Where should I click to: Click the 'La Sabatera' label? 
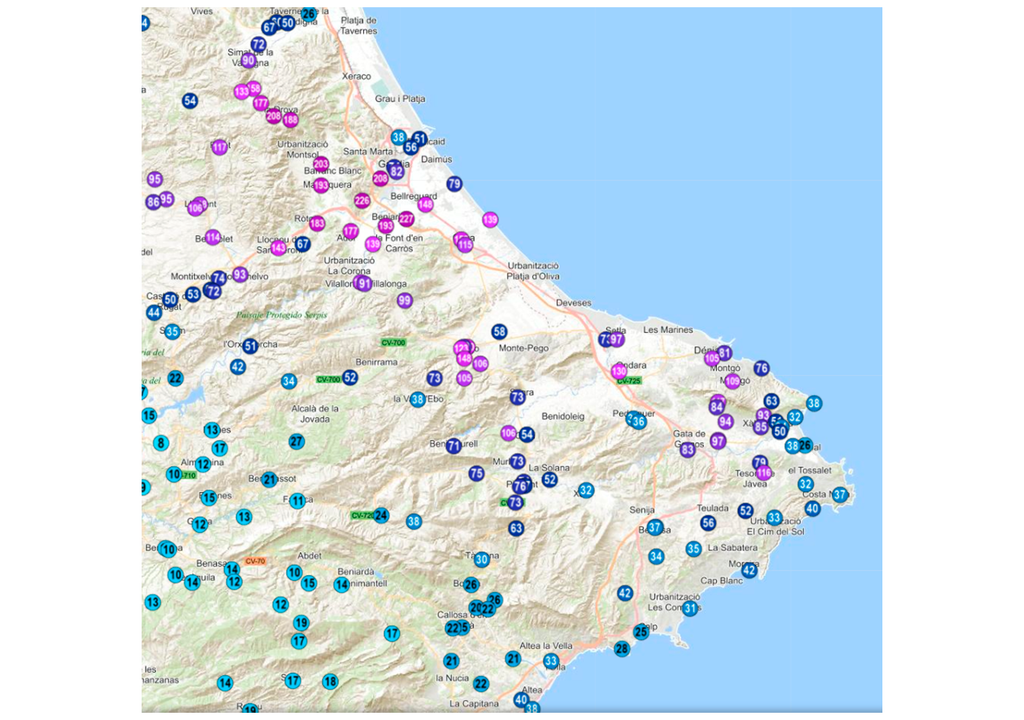733,548
